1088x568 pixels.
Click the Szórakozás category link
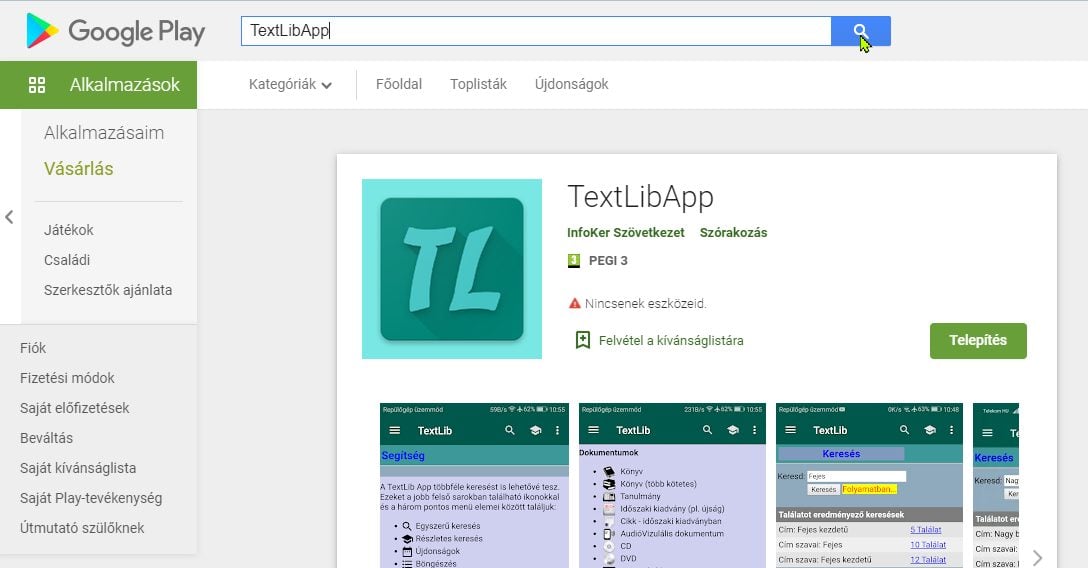pos(733,233)
